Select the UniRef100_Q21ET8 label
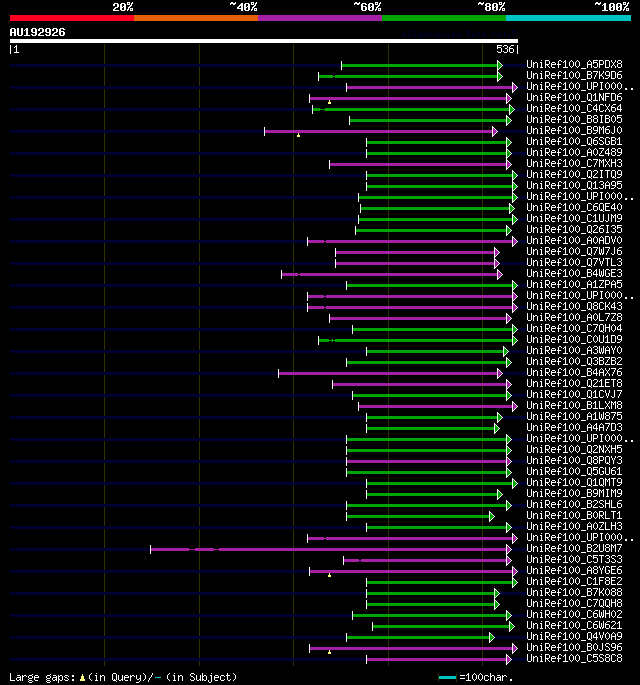Screen dimensions: 640x685 [x=574, y=384]
